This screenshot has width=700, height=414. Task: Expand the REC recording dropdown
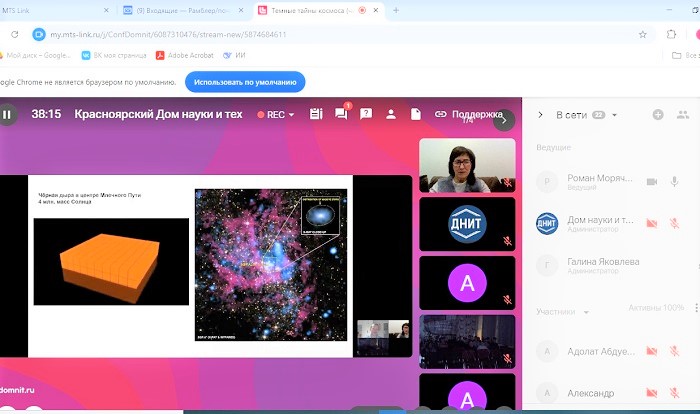(x=292, y=115)
